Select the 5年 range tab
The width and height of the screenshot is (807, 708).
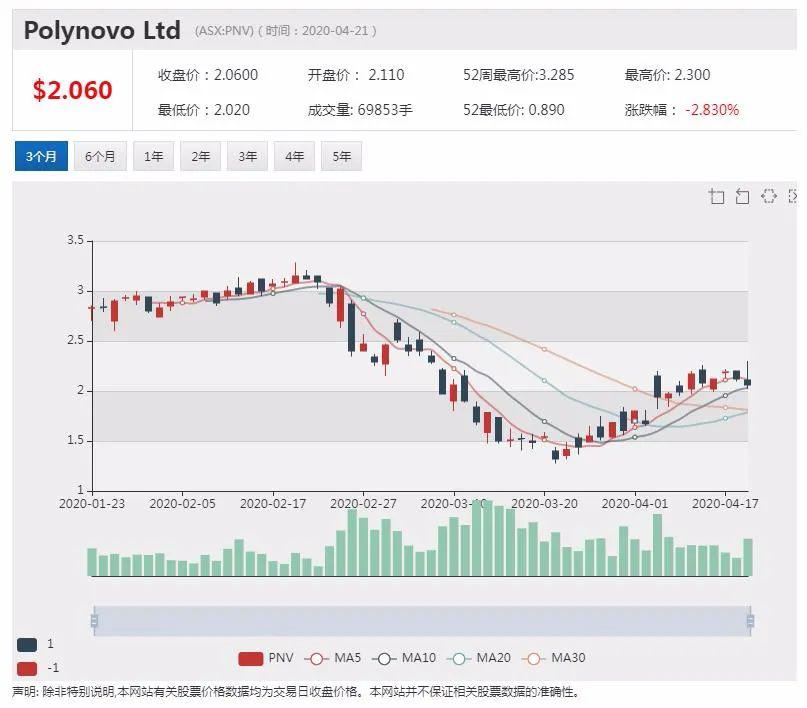tap(341, 156)
